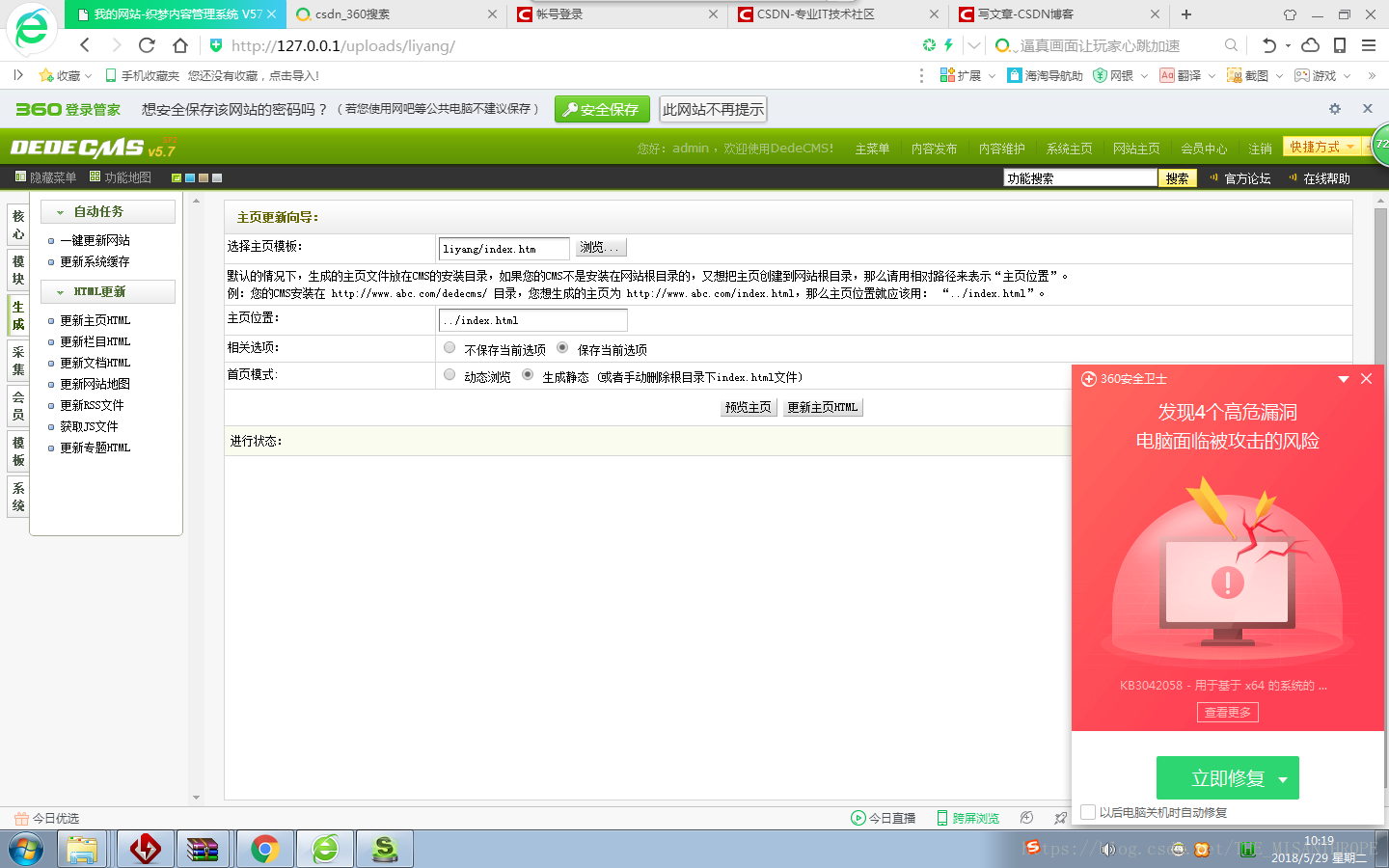1389x868 pixels.
Task: Select 不保存当前选项 radio button
Action: [449, 348]
